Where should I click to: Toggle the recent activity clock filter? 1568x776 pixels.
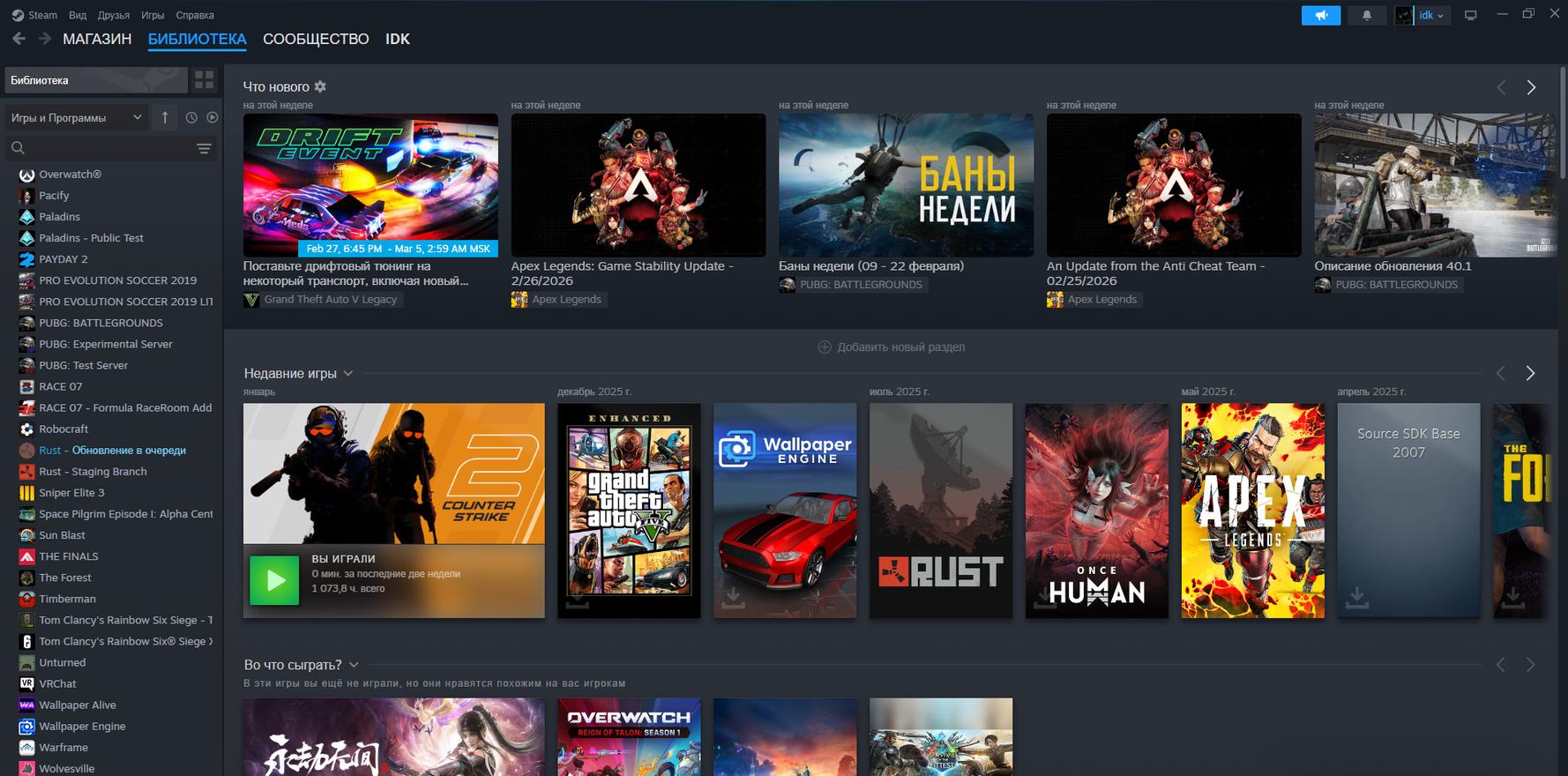click(191, 117)
